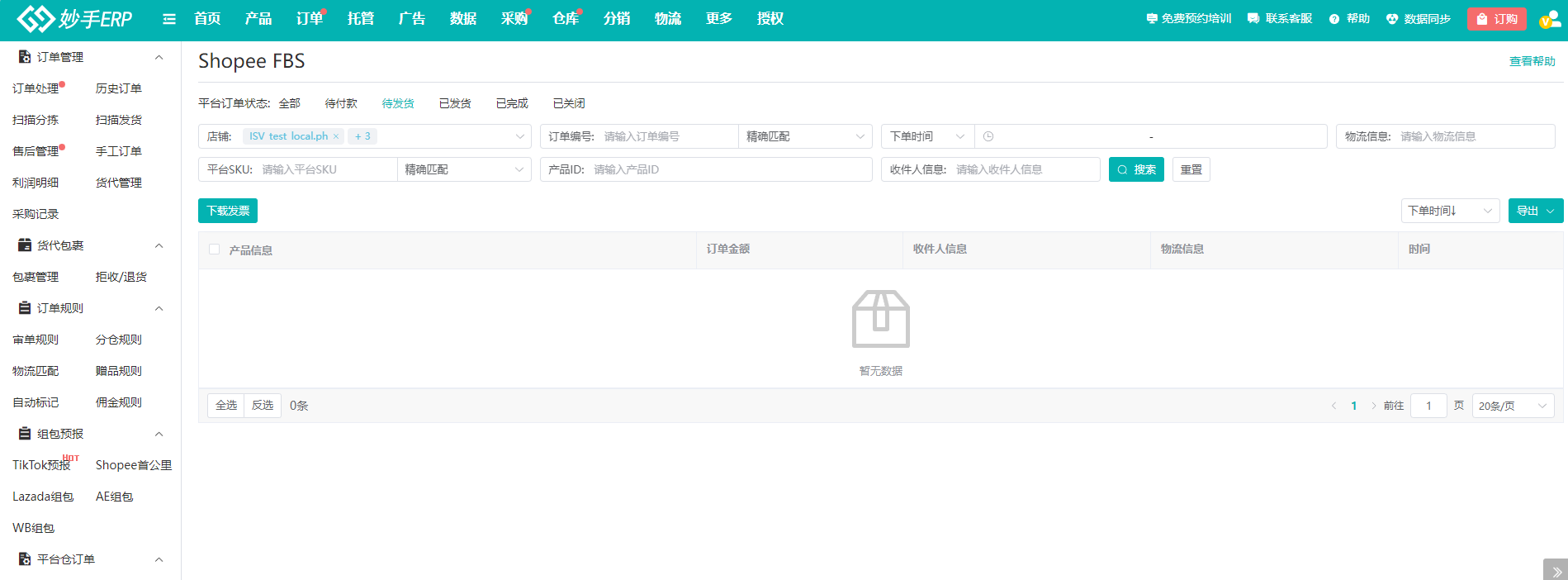
Task: Click the 下载发票 download invoice button
Action: tap(228, 211)
